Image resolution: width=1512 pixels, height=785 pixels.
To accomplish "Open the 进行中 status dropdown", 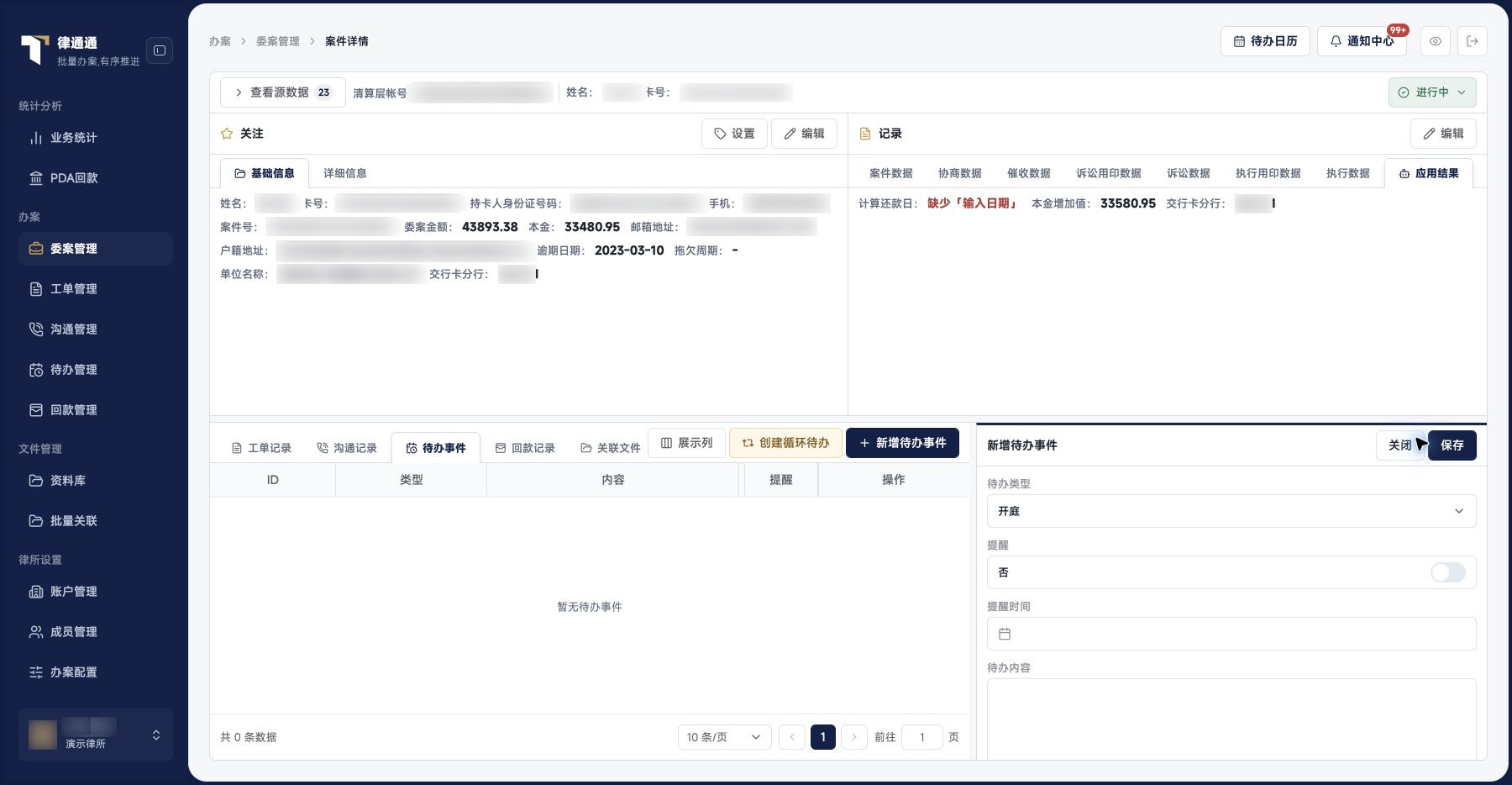I will point(1432,92).
